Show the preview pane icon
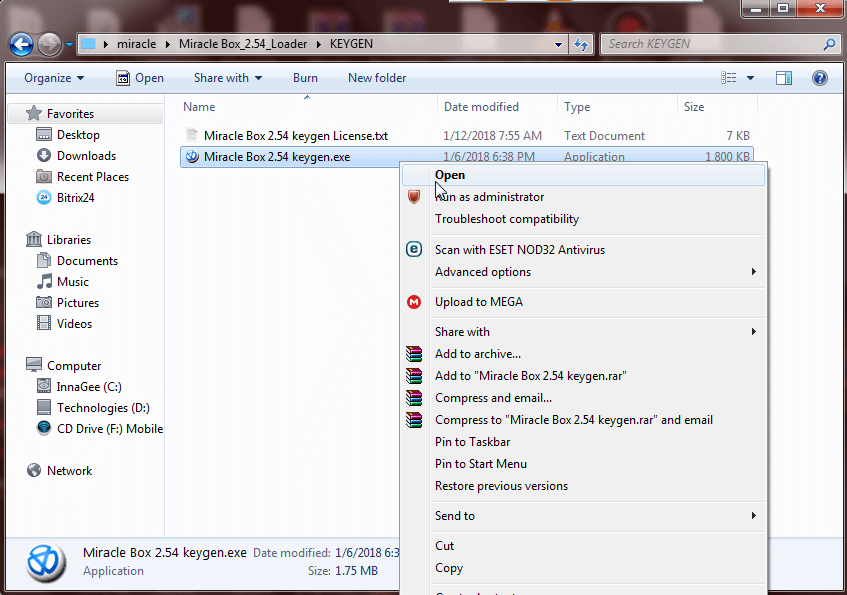 point(783,77)
